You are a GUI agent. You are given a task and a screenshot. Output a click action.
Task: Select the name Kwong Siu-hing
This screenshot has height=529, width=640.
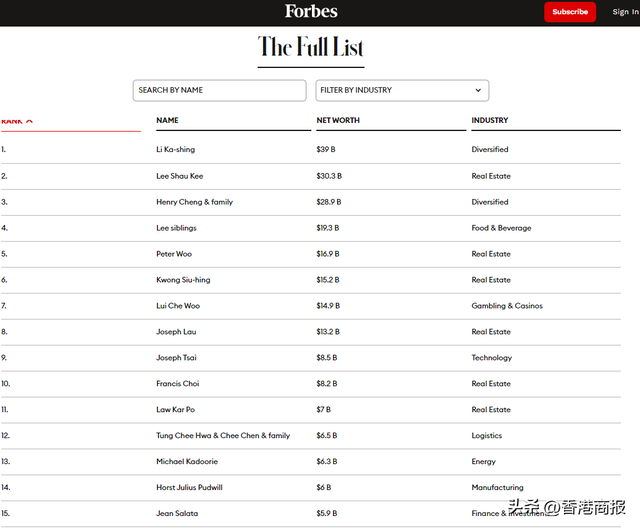pos(183,280)
